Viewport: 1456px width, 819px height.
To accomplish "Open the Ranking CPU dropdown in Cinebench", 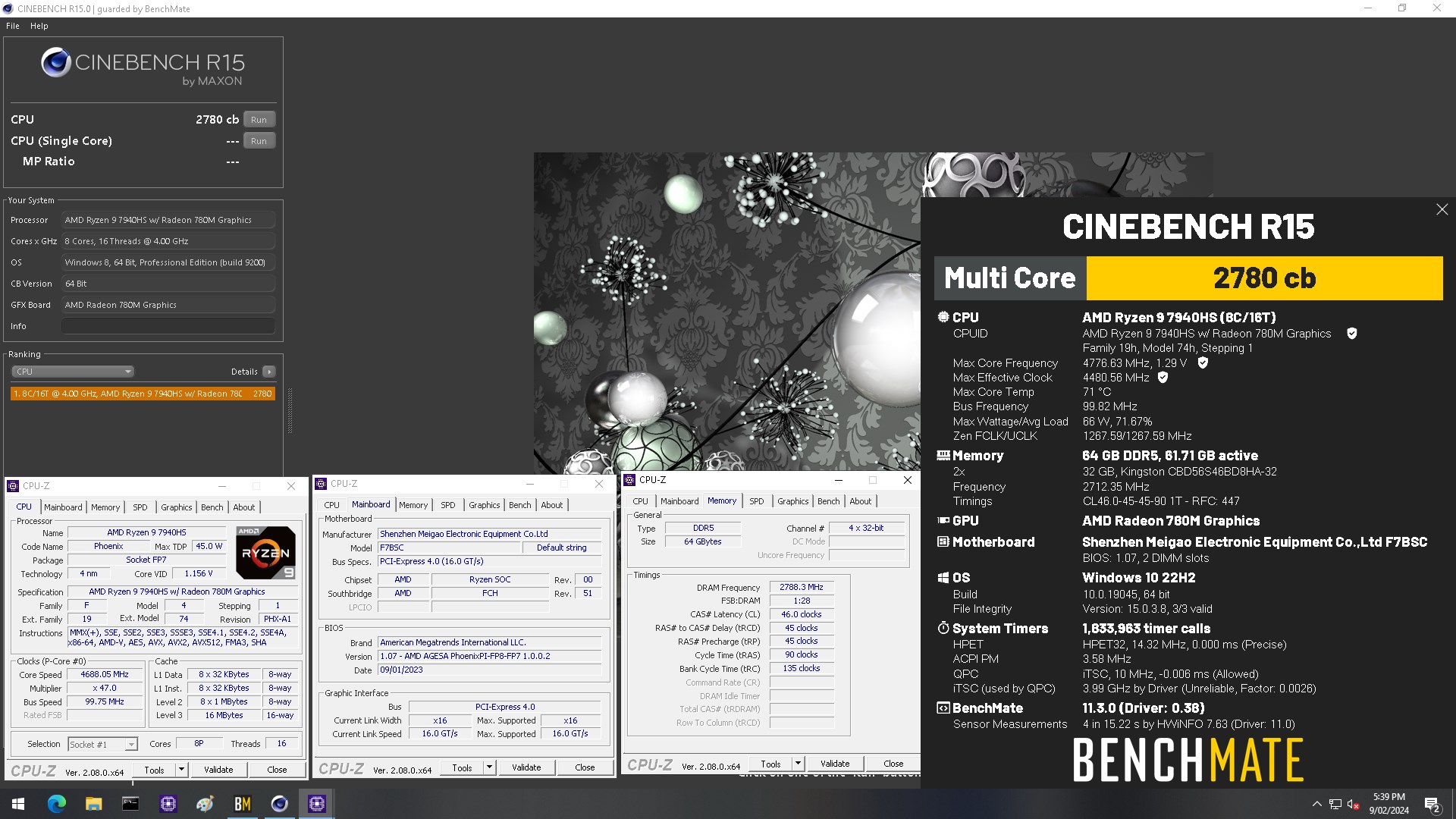I will click(x=73, y=372).
